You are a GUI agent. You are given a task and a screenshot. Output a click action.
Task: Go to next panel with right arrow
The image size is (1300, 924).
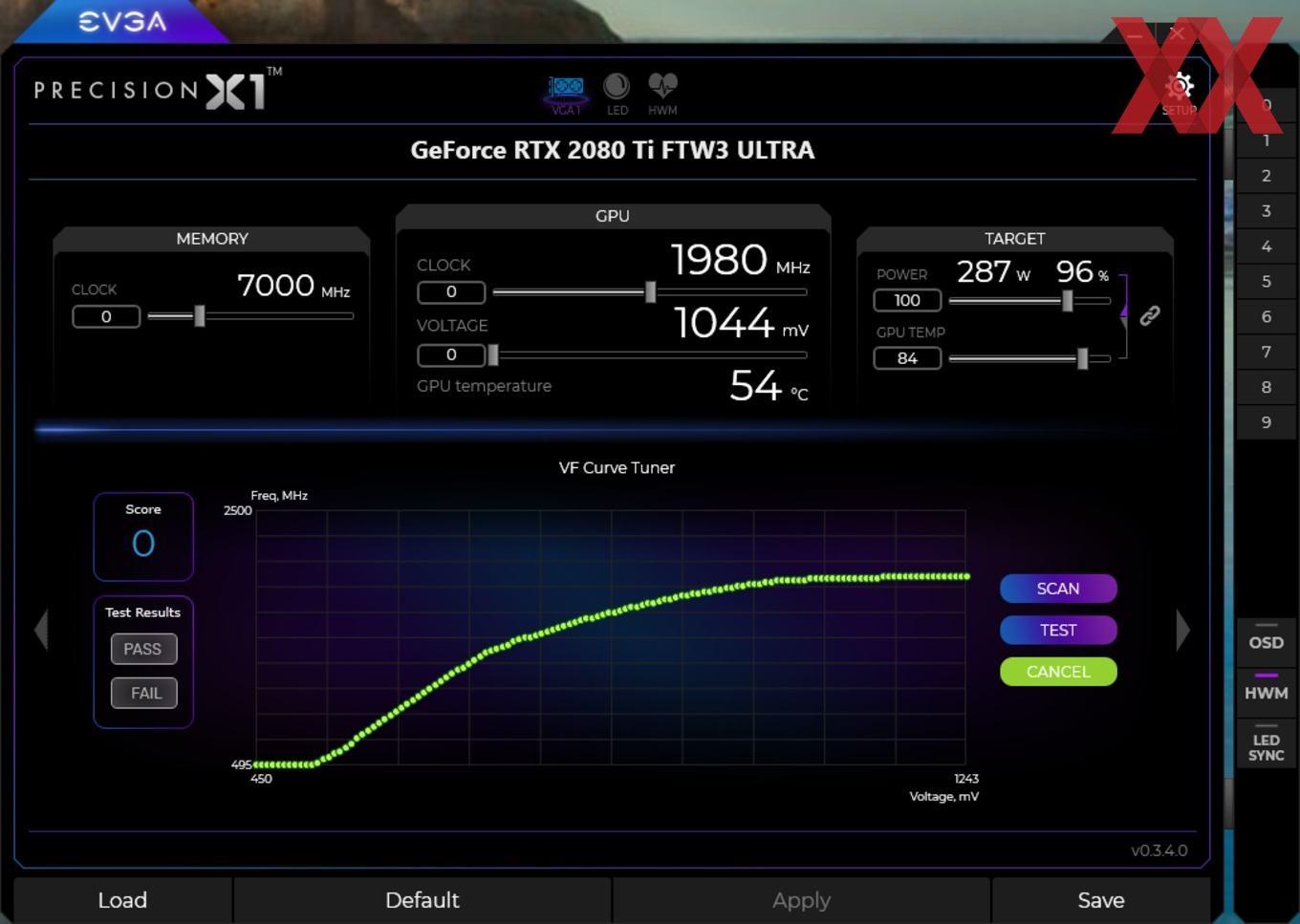(x=1183, y=631)
